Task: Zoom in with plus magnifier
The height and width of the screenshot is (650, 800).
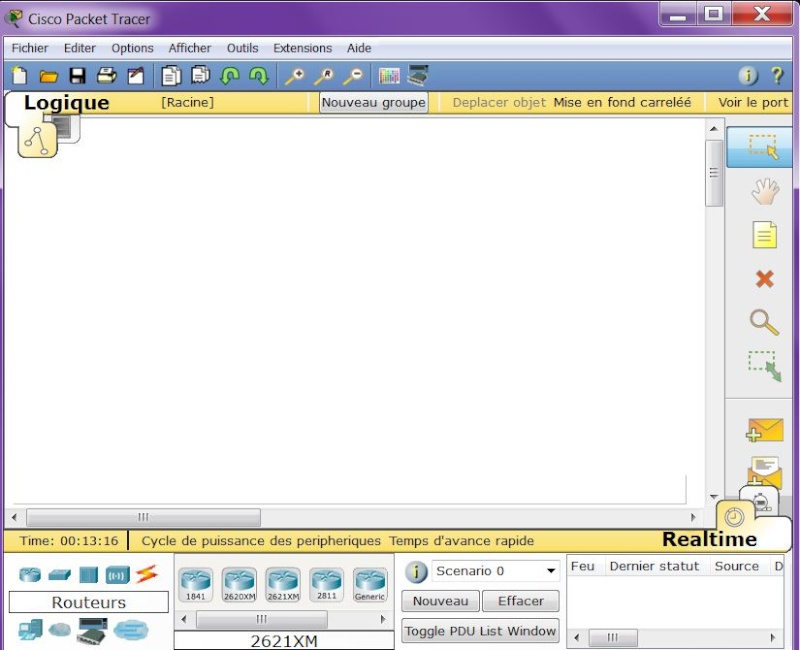Action: pos(294,76)
